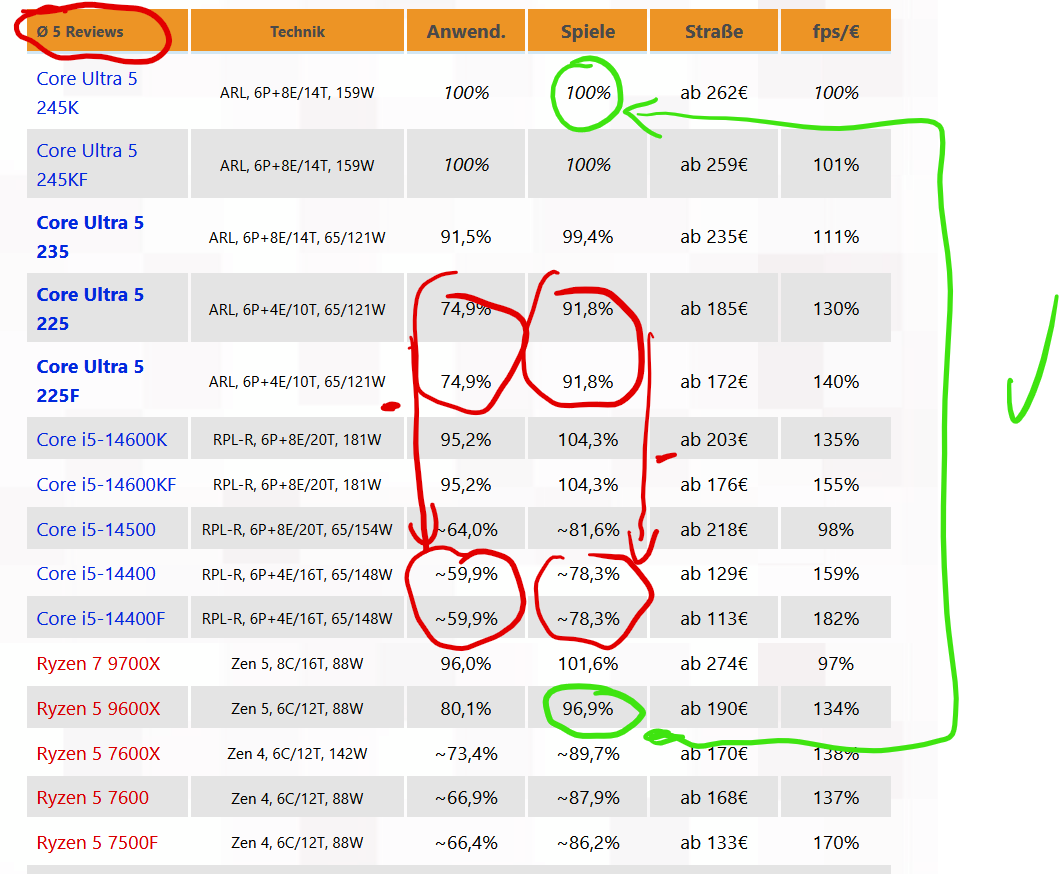Screen dimensions: 1060x874
Task: Select the Technik text Zen 5, 8C/16T, 88W
Action: [297, 664]
